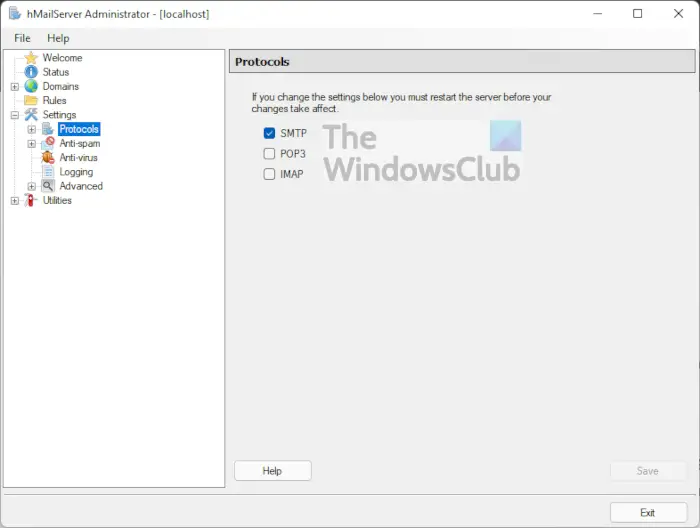Enable the POP3 checkbox

click(x=269, y=154)
